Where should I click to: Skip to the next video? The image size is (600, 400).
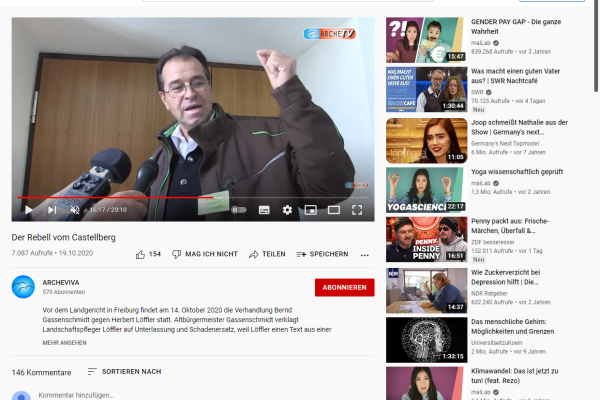tap(51, 210)
